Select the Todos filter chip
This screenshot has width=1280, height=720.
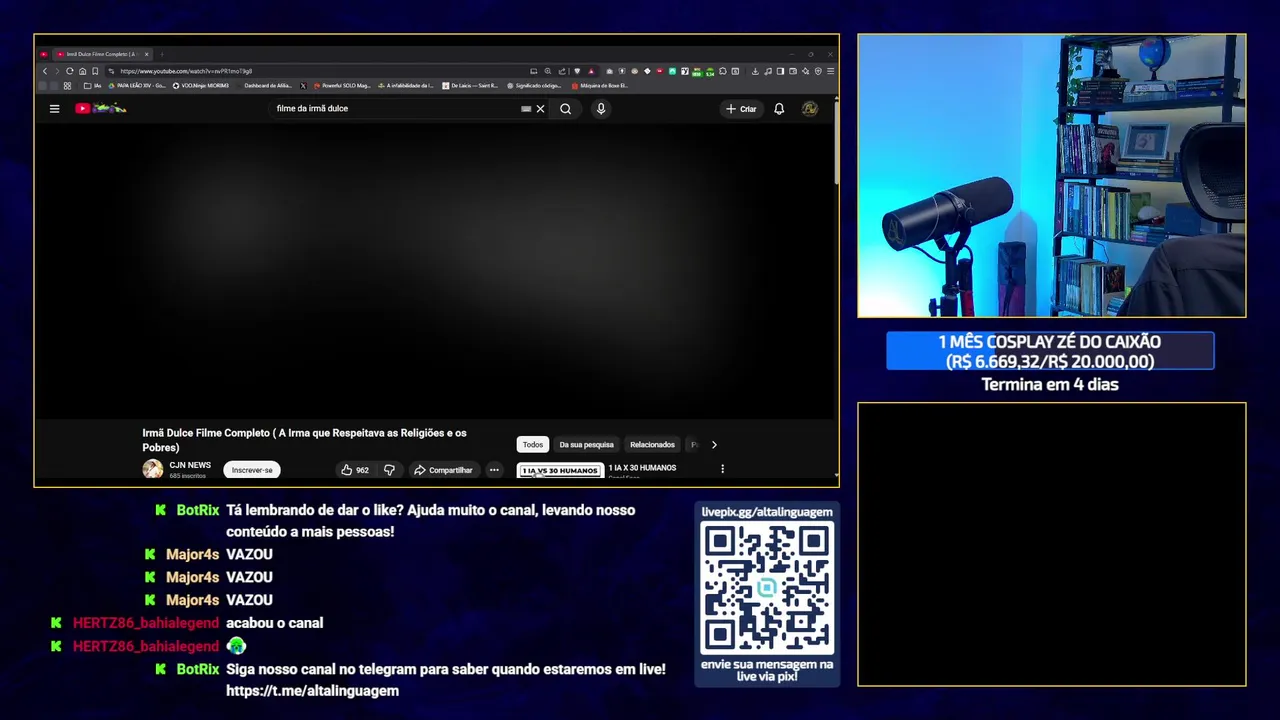pos(533,445)
